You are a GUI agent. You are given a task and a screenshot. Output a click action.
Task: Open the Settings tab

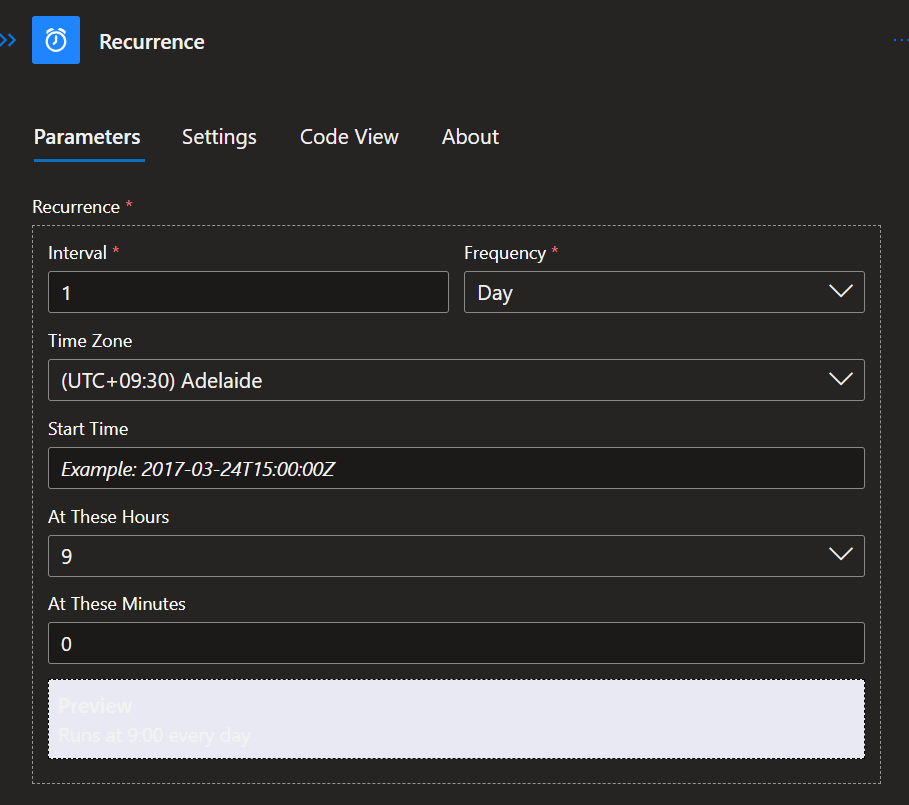click(x=219, y=137)
